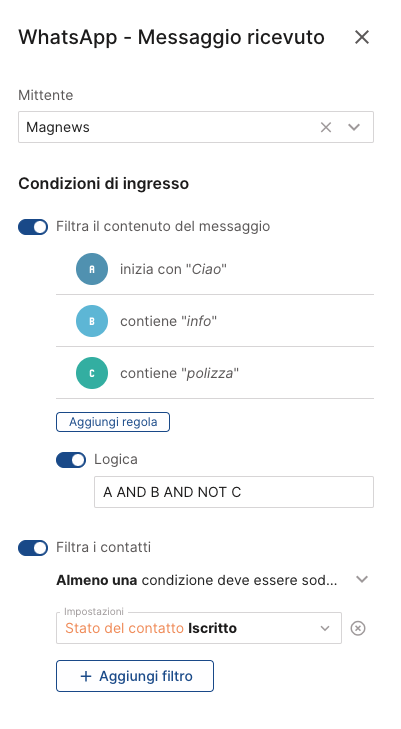Open rule contiene "info"
401x729 pixels.
tap(215, 321)
